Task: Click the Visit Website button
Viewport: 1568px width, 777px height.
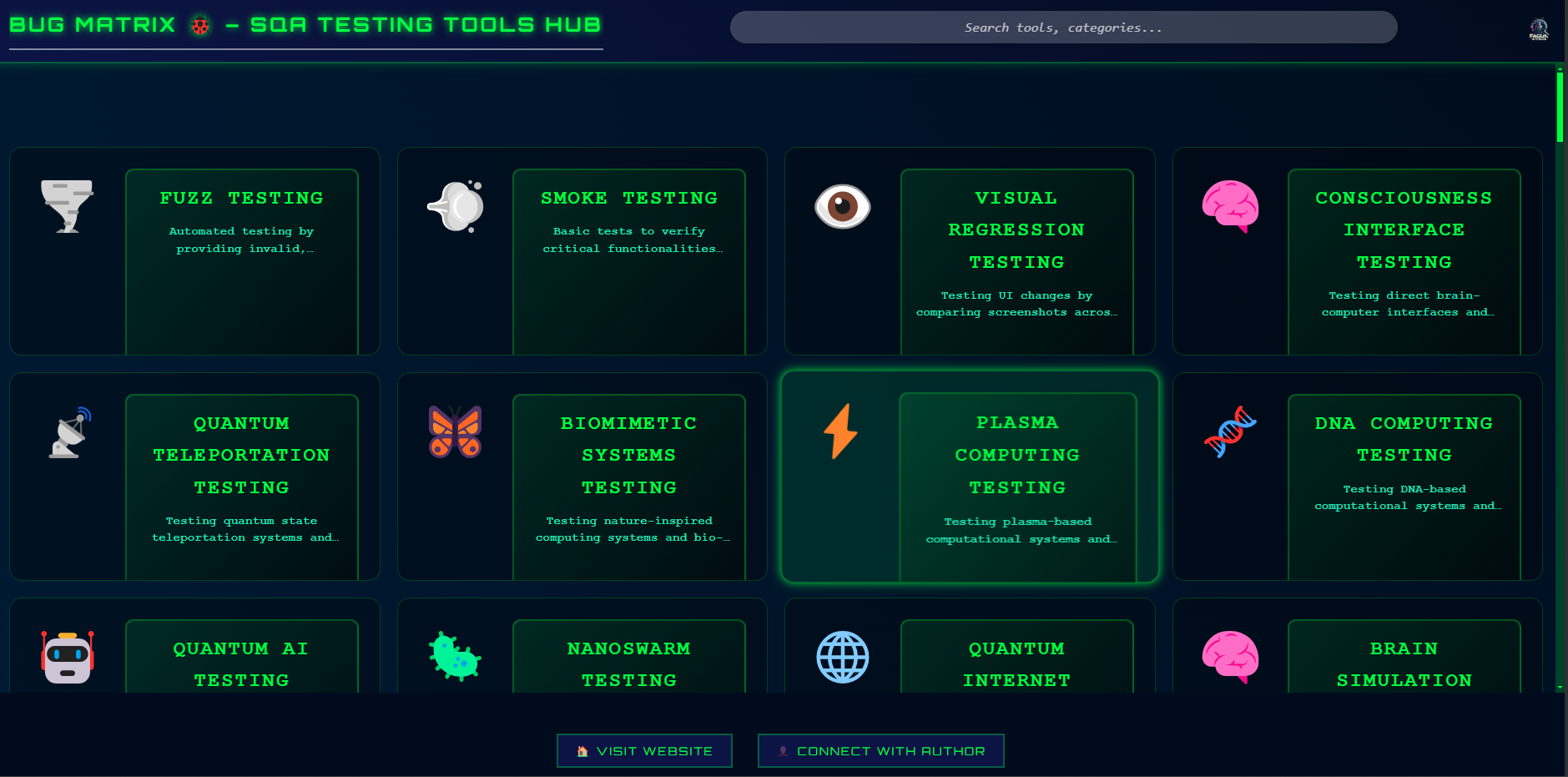Action: coord(644,751)
